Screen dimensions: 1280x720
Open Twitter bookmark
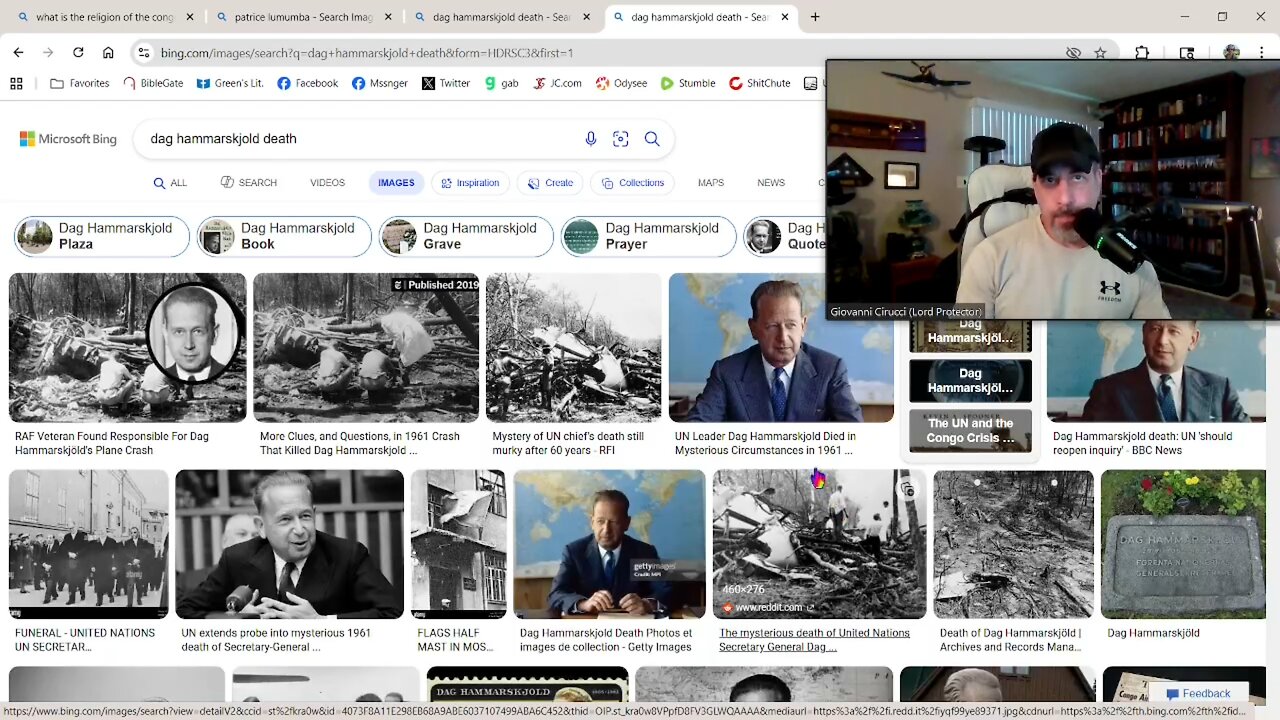pos(446,83)
